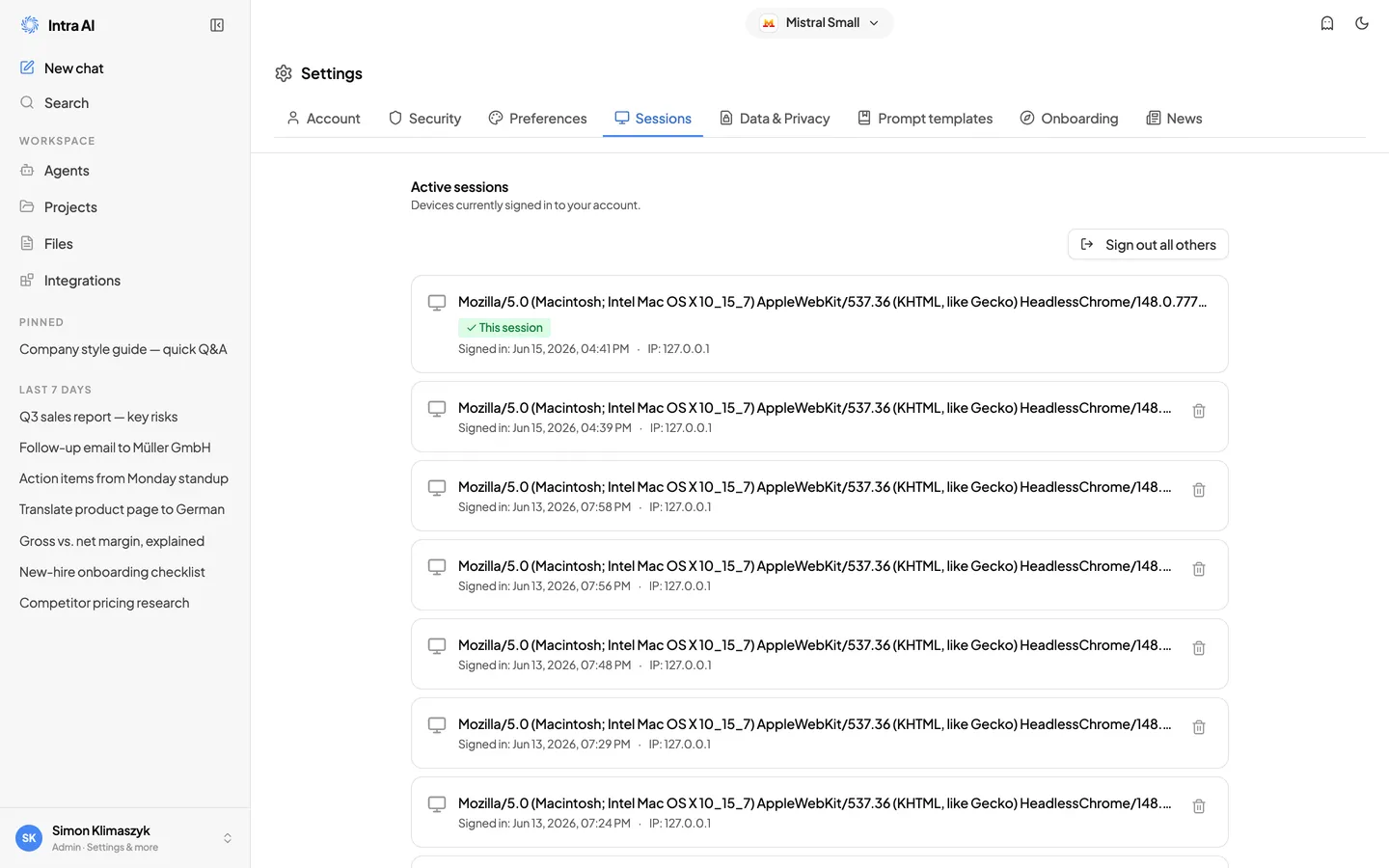Expand the Simon Klimaszyk account menu chevron
This screenshot has height=868, width=1389.
coord(228,838)
